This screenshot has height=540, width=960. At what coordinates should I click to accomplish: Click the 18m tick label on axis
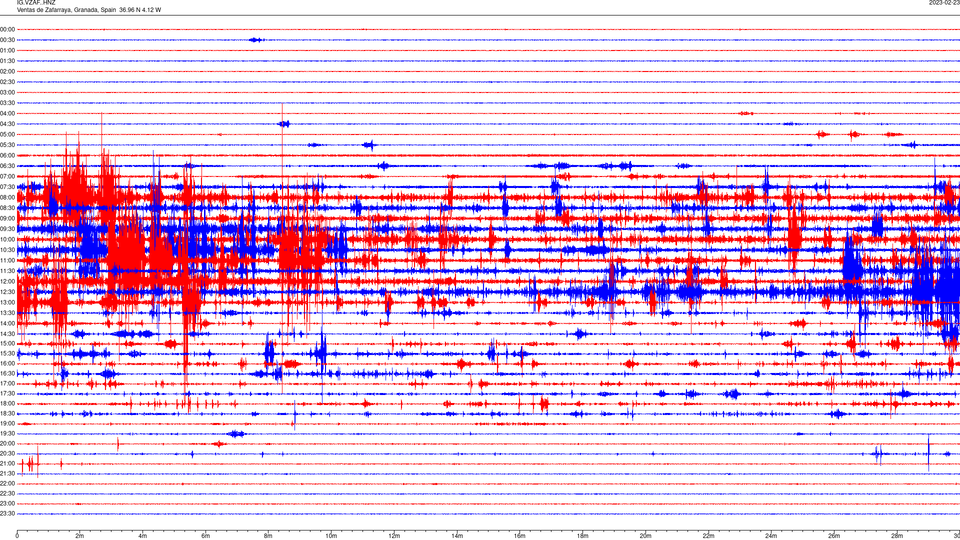click(x=583, y=536)
